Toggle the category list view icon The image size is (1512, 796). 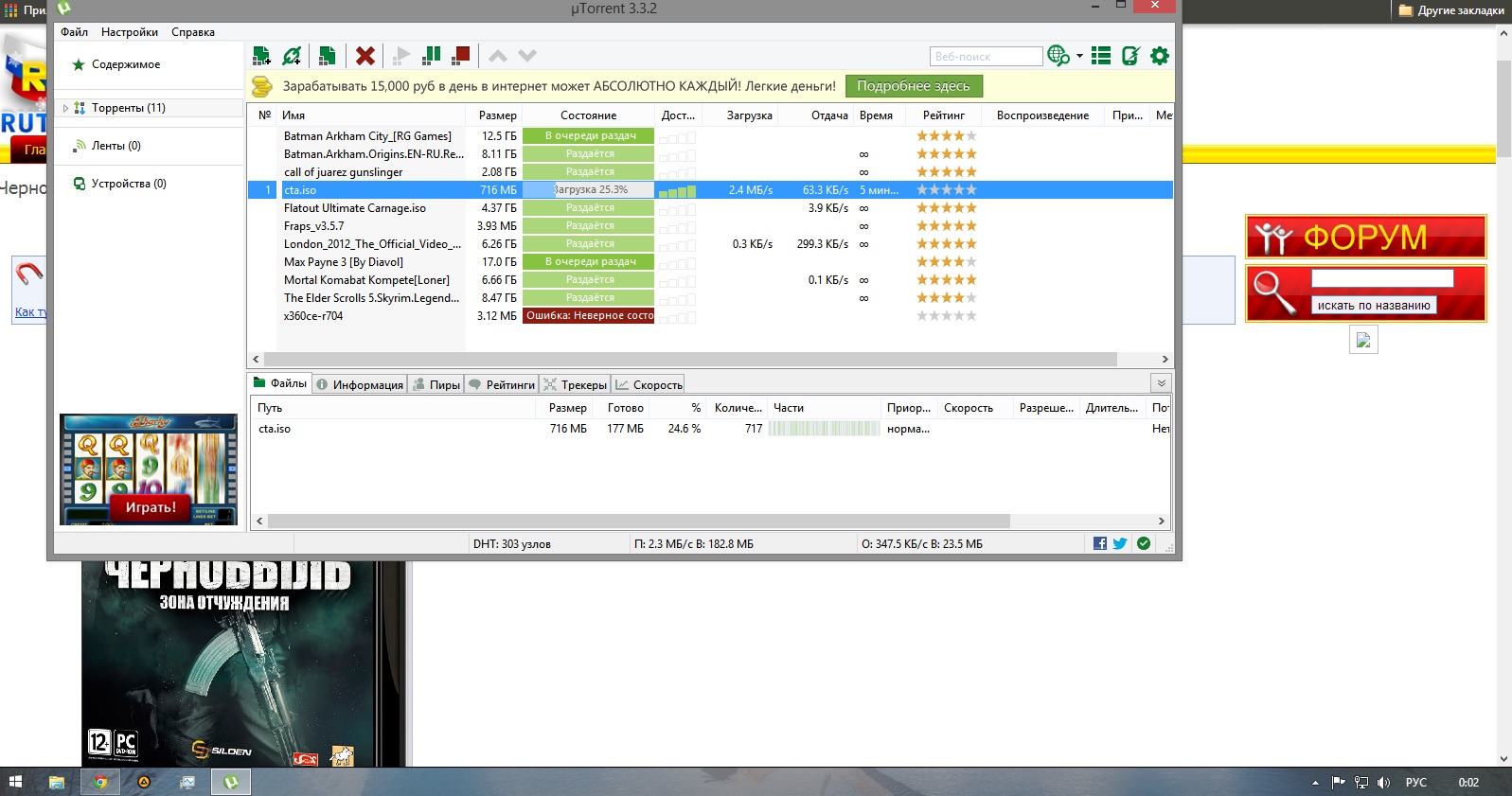click(1101, 56)
